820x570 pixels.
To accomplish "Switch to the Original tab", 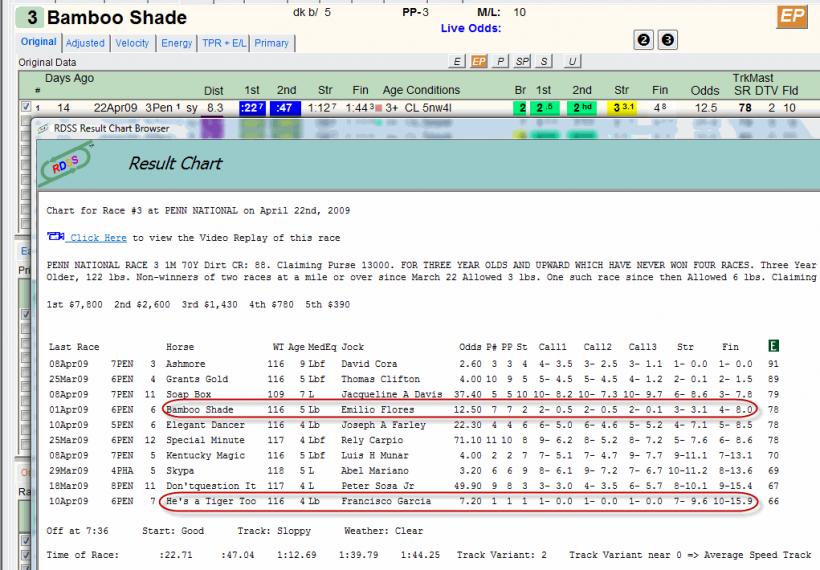I will pyautogui.click(x=39, y=42).
